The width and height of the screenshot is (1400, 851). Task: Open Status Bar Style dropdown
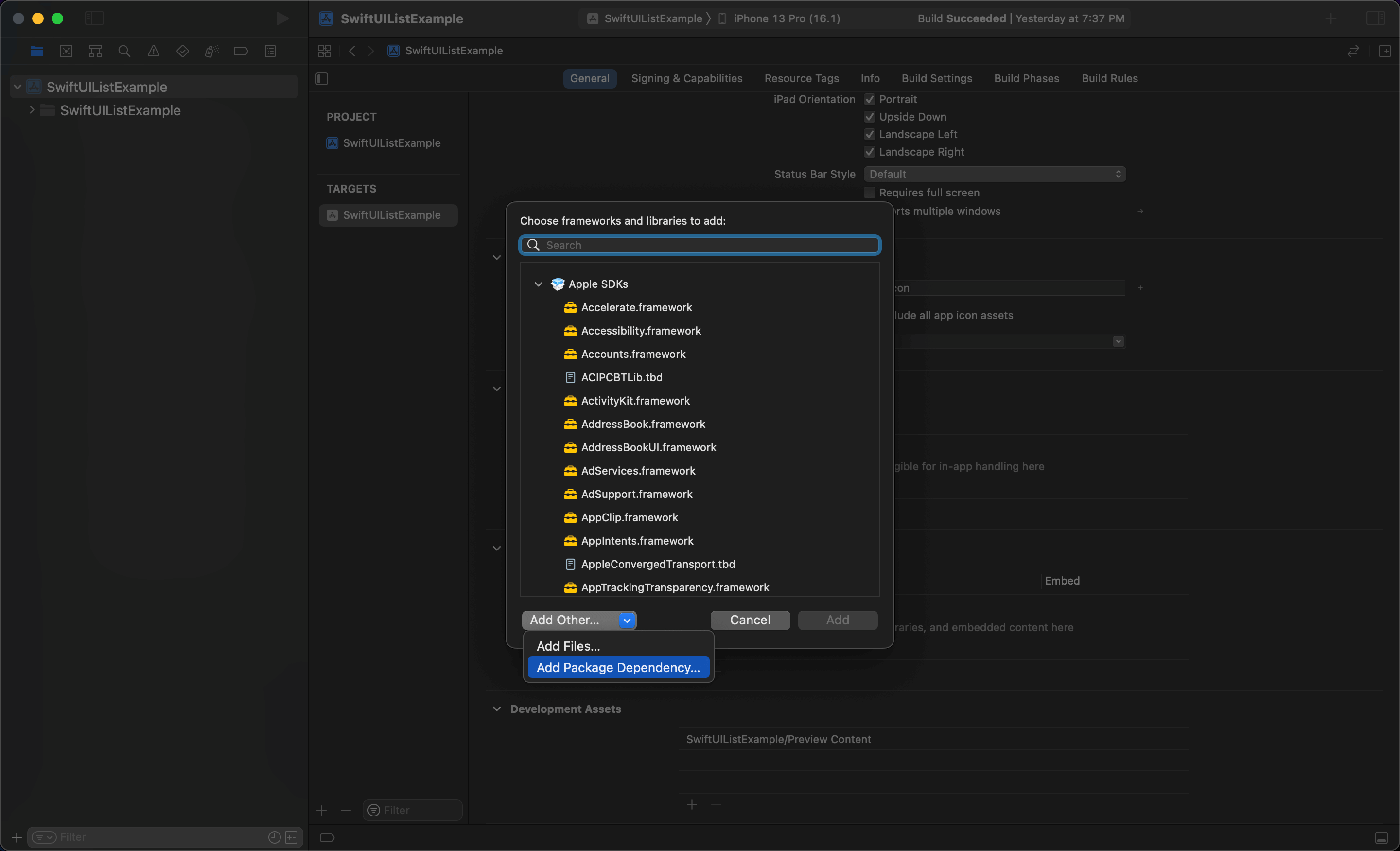coord(994,175)
